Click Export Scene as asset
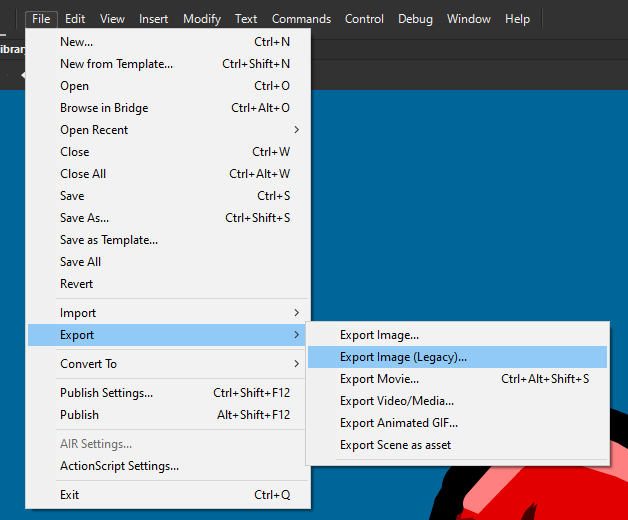Viewport: 628px width, 520px height. click(x=457, y=445)
